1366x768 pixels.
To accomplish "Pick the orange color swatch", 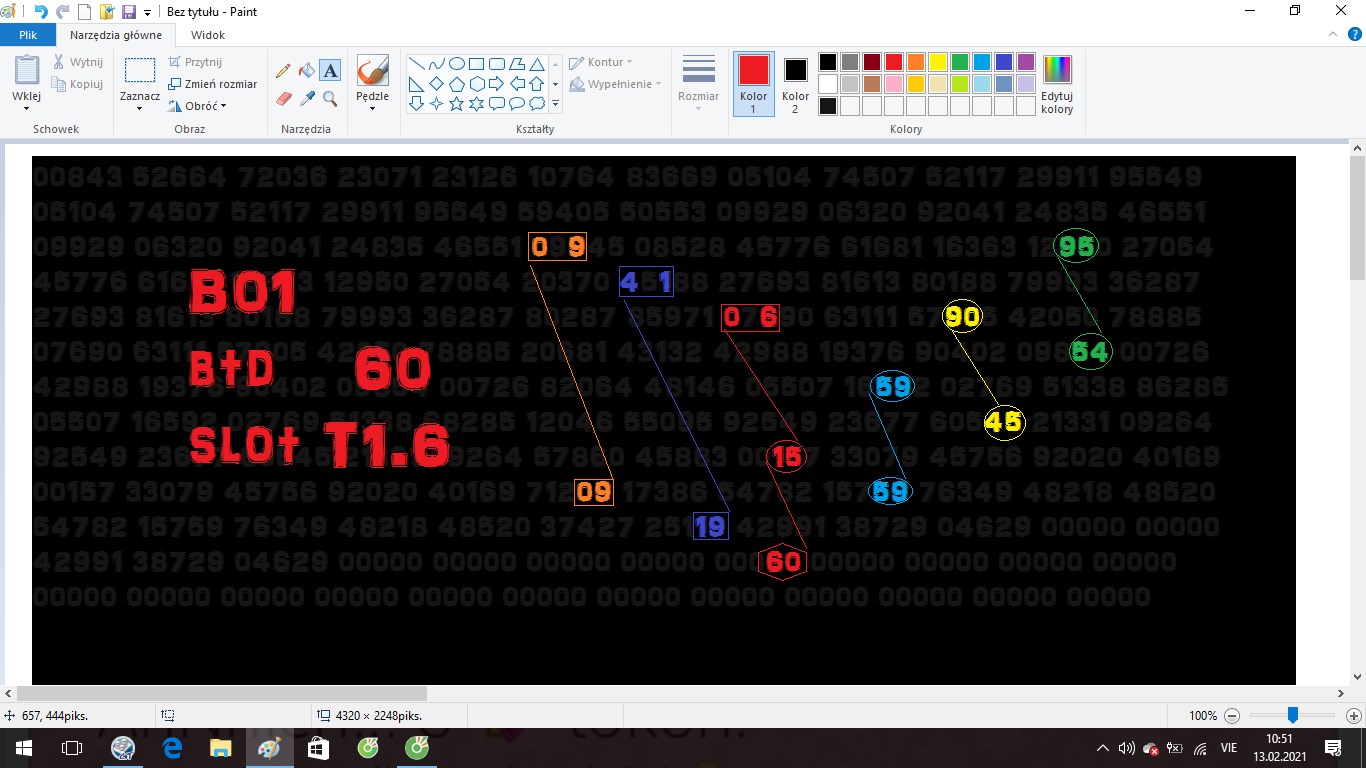I will 916,62.
